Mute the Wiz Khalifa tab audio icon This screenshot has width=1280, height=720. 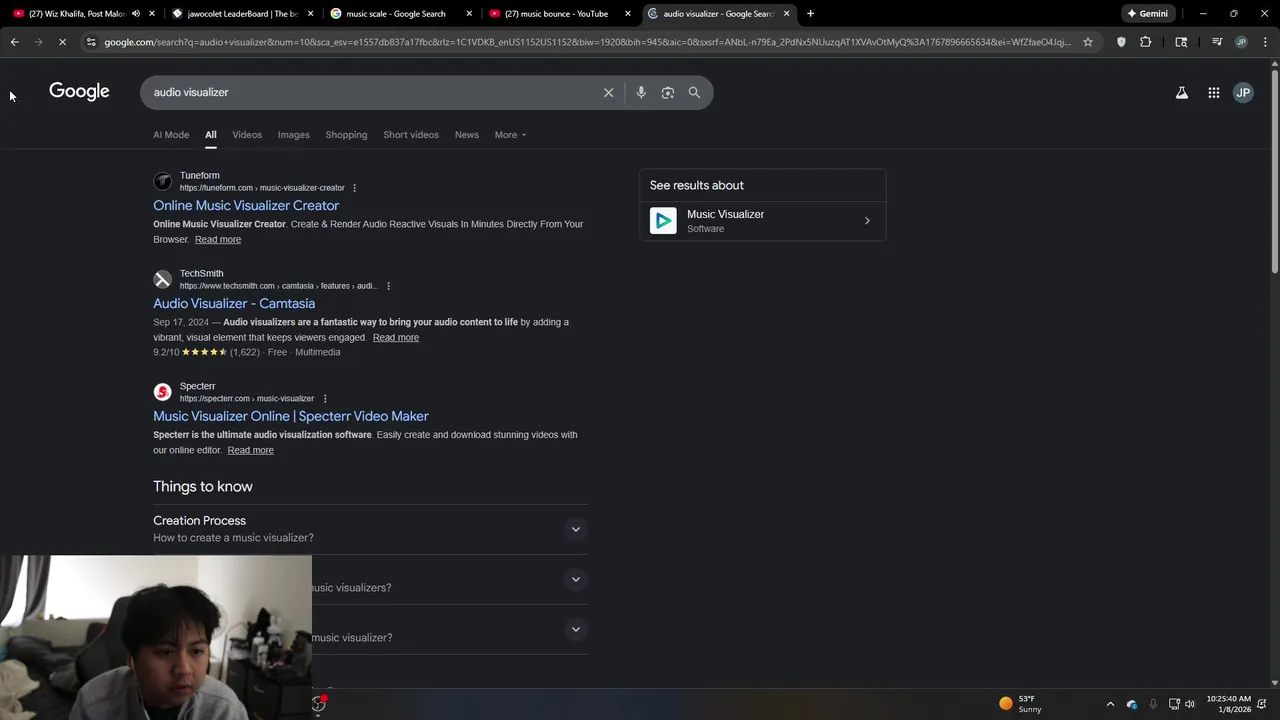click(x=136, y=14)
